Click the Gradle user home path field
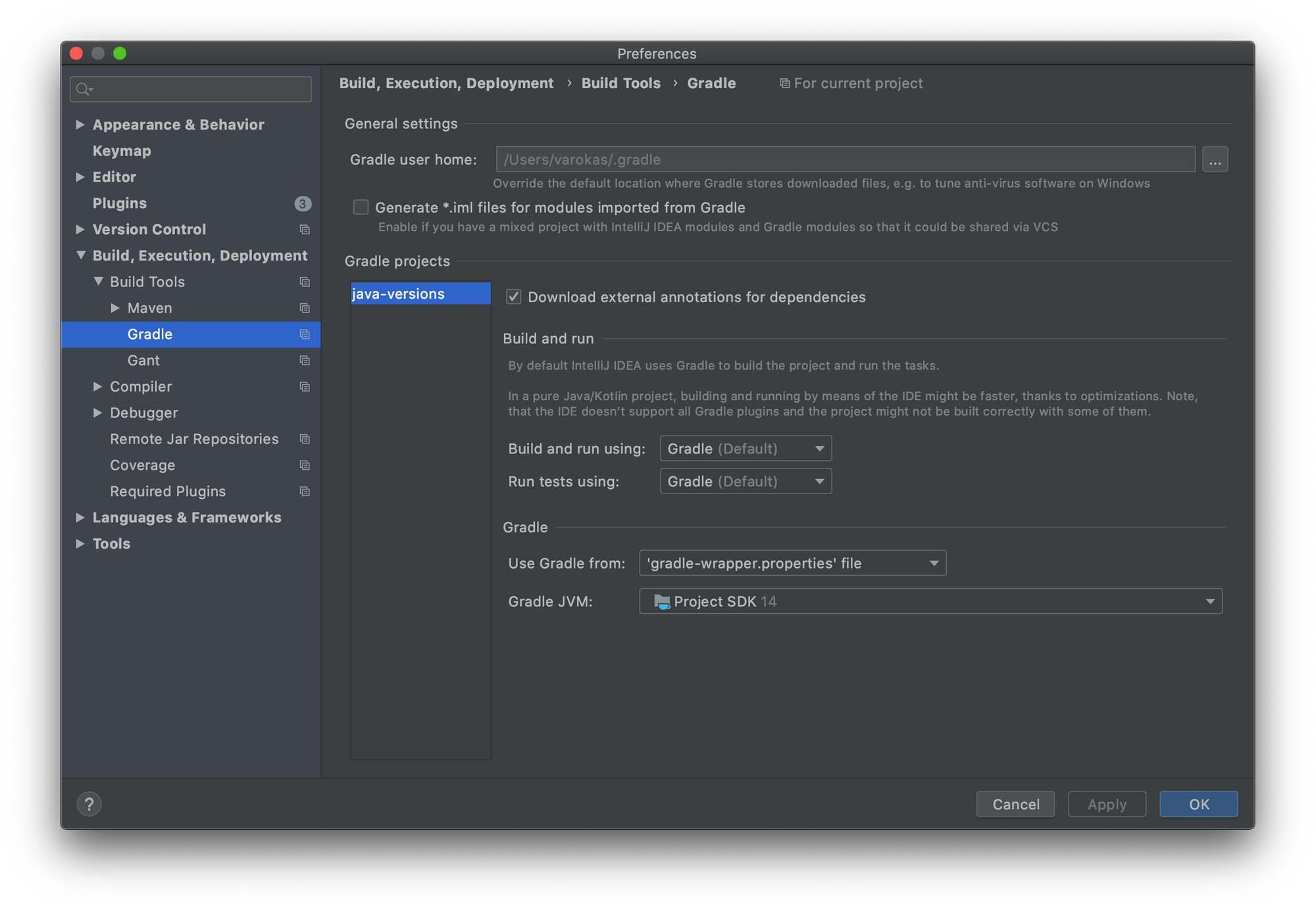1316x910 pixels. coord(845,160)
